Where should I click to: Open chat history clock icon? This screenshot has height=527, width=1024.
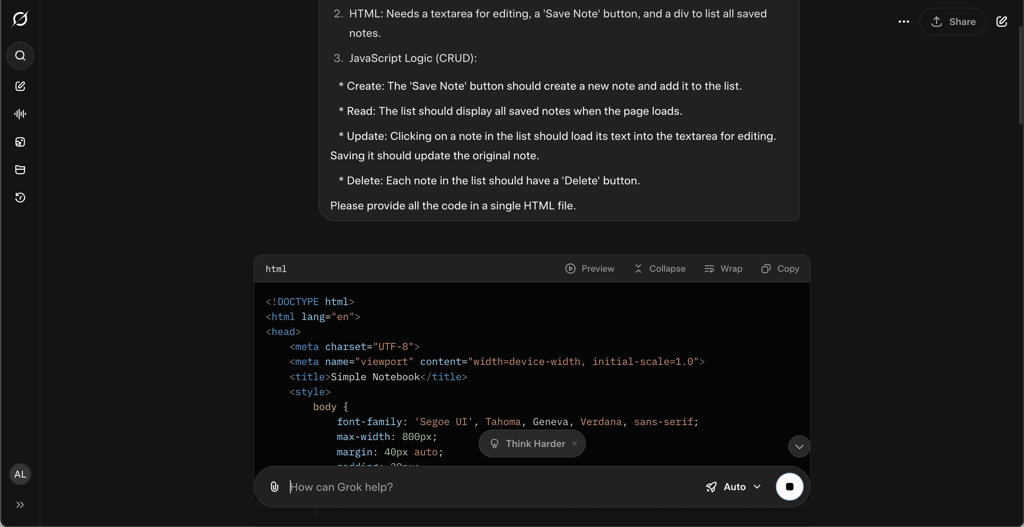coord(20,198)
